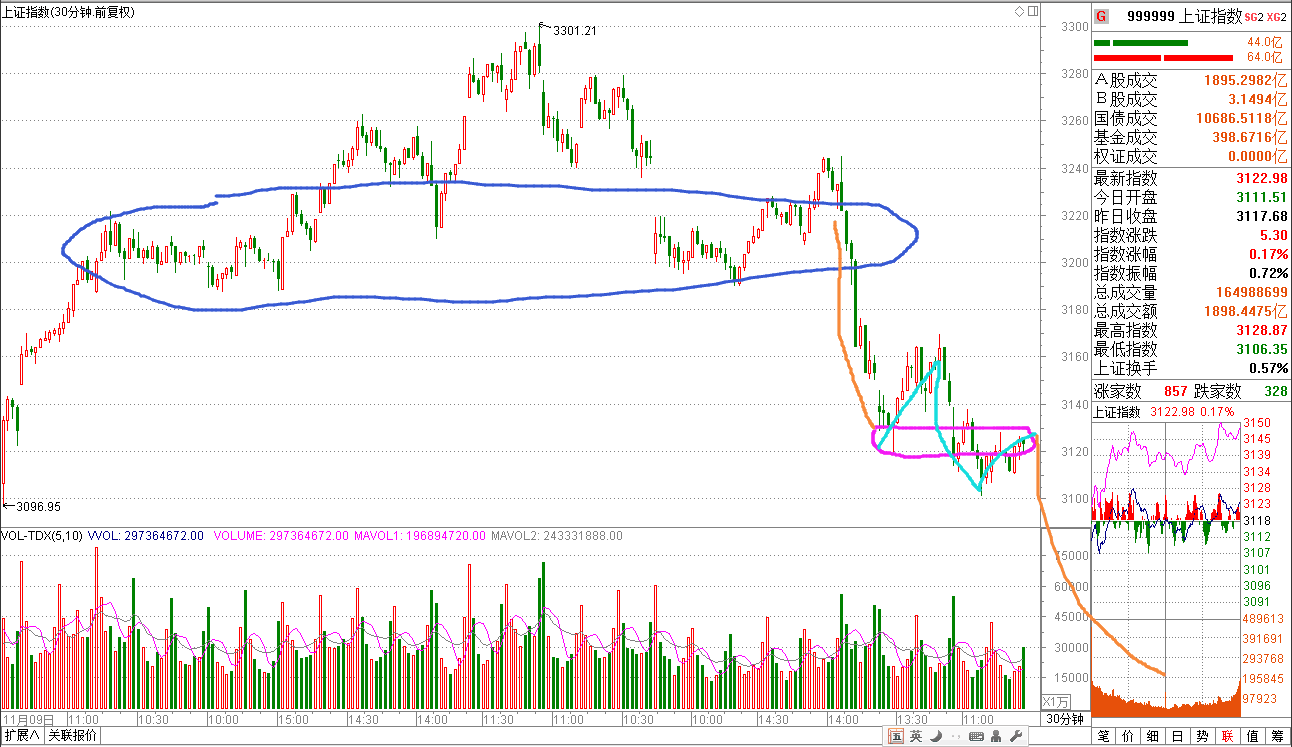Click the XG2 label in header
1292x747 pixels.
1275,17
